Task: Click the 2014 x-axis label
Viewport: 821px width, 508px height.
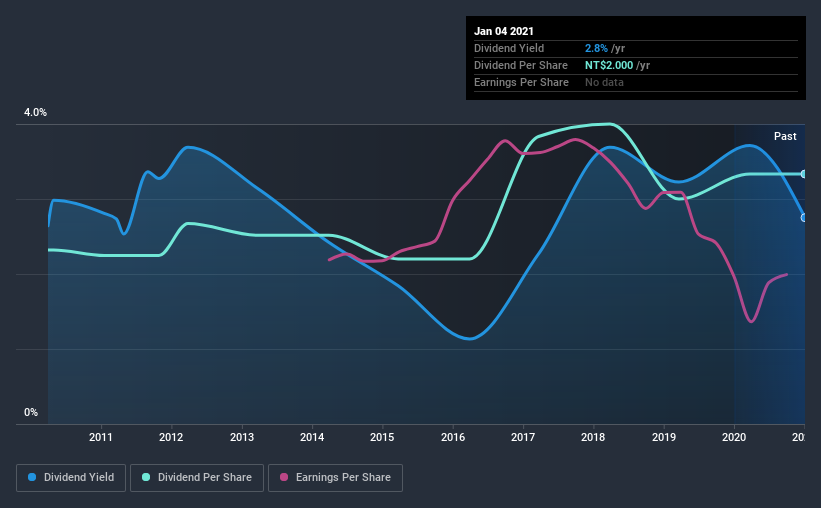Action: (312, 437)
